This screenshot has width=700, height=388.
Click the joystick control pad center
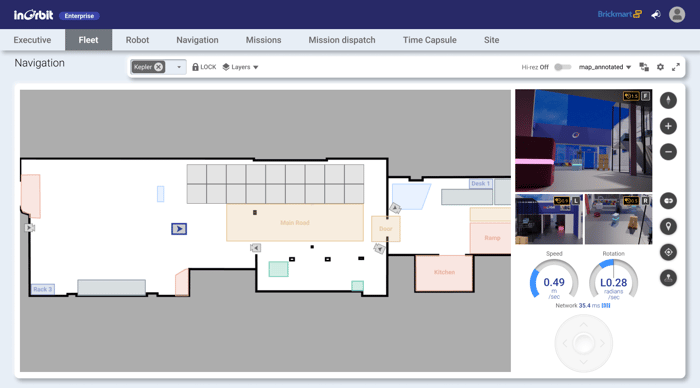(x=583, y=343)
